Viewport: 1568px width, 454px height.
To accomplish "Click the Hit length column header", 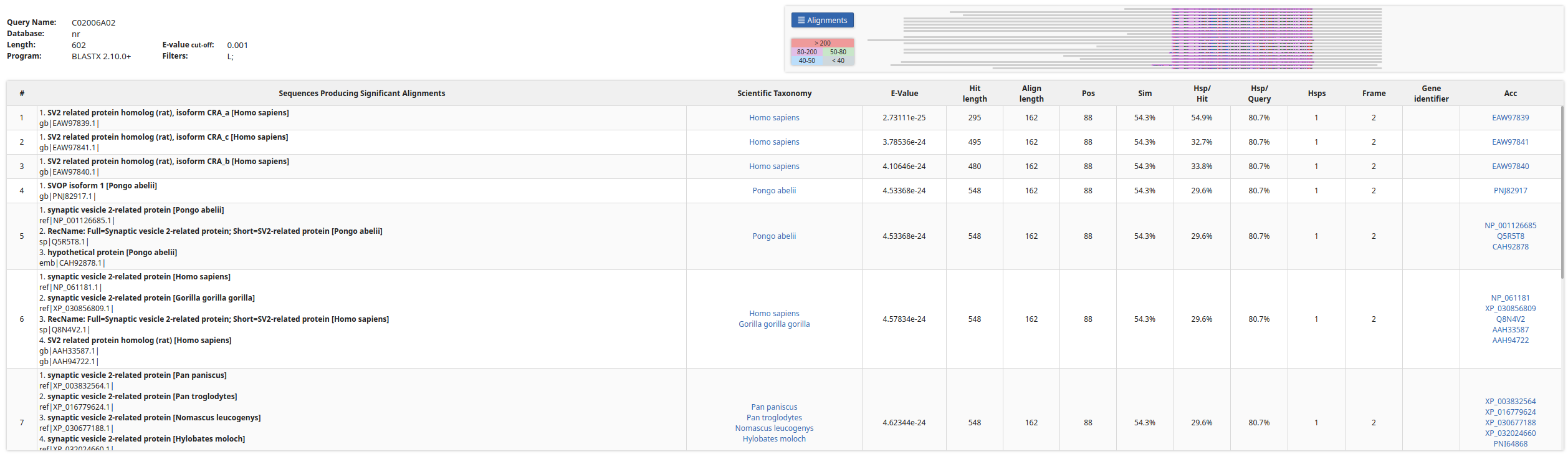I will [974, 93].
